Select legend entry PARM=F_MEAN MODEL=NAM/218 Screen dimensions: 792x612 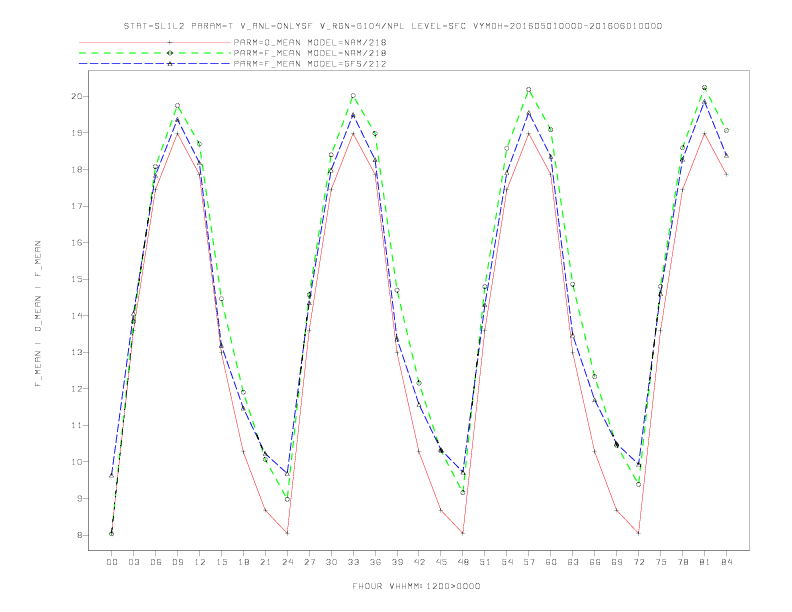310,53
